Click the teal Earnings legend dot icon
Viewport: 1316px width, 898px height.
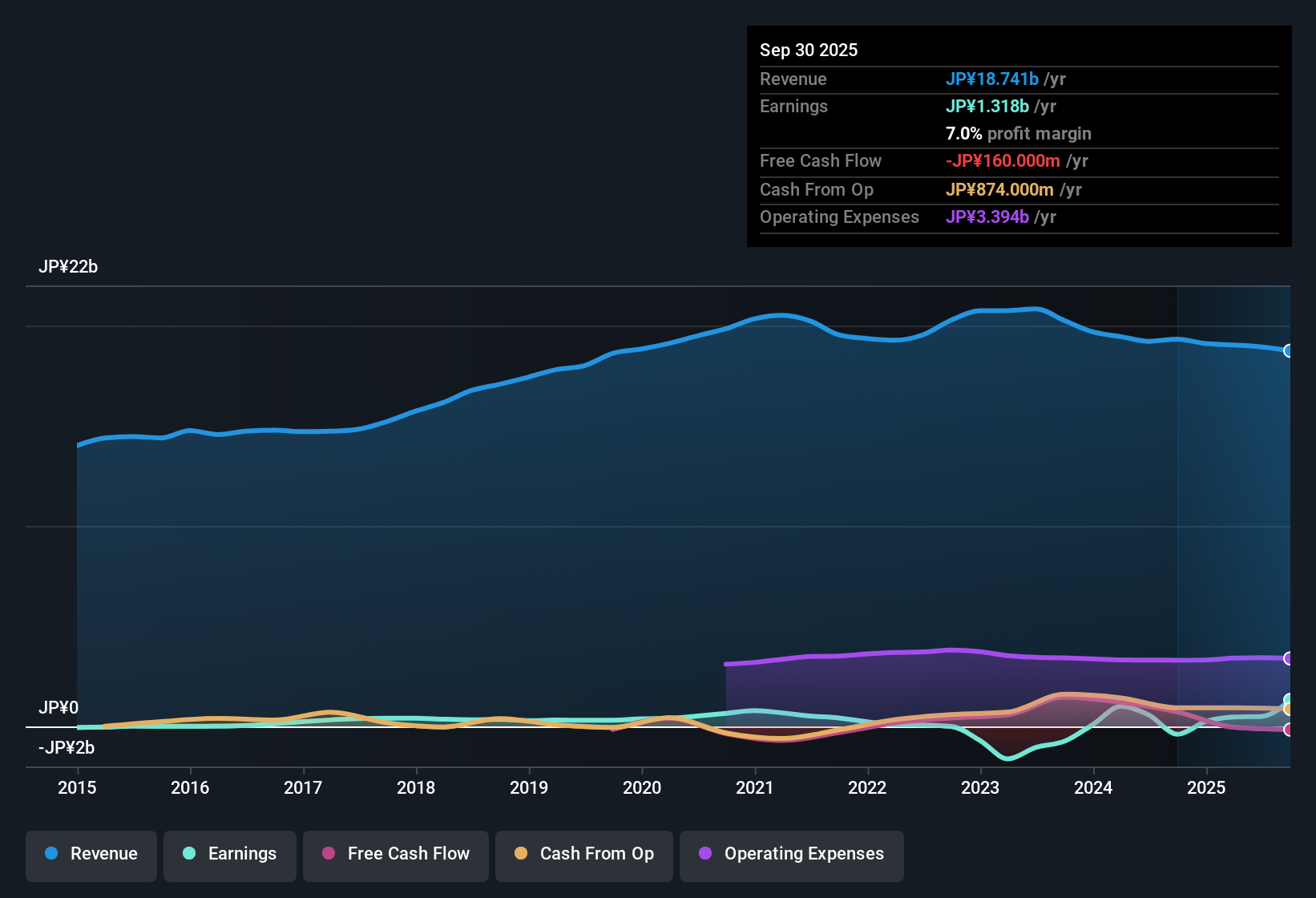189,855
